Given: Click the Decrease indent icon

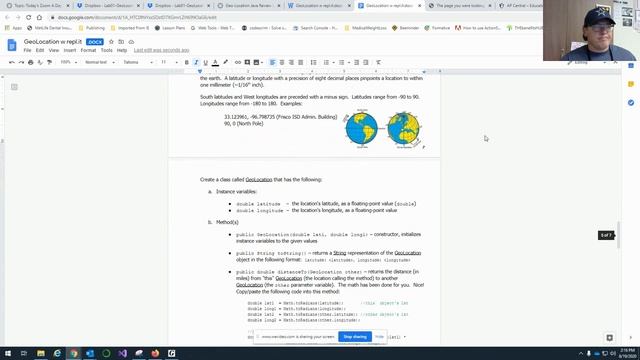Looking at the screenshot, I should [x=356, y=62].
